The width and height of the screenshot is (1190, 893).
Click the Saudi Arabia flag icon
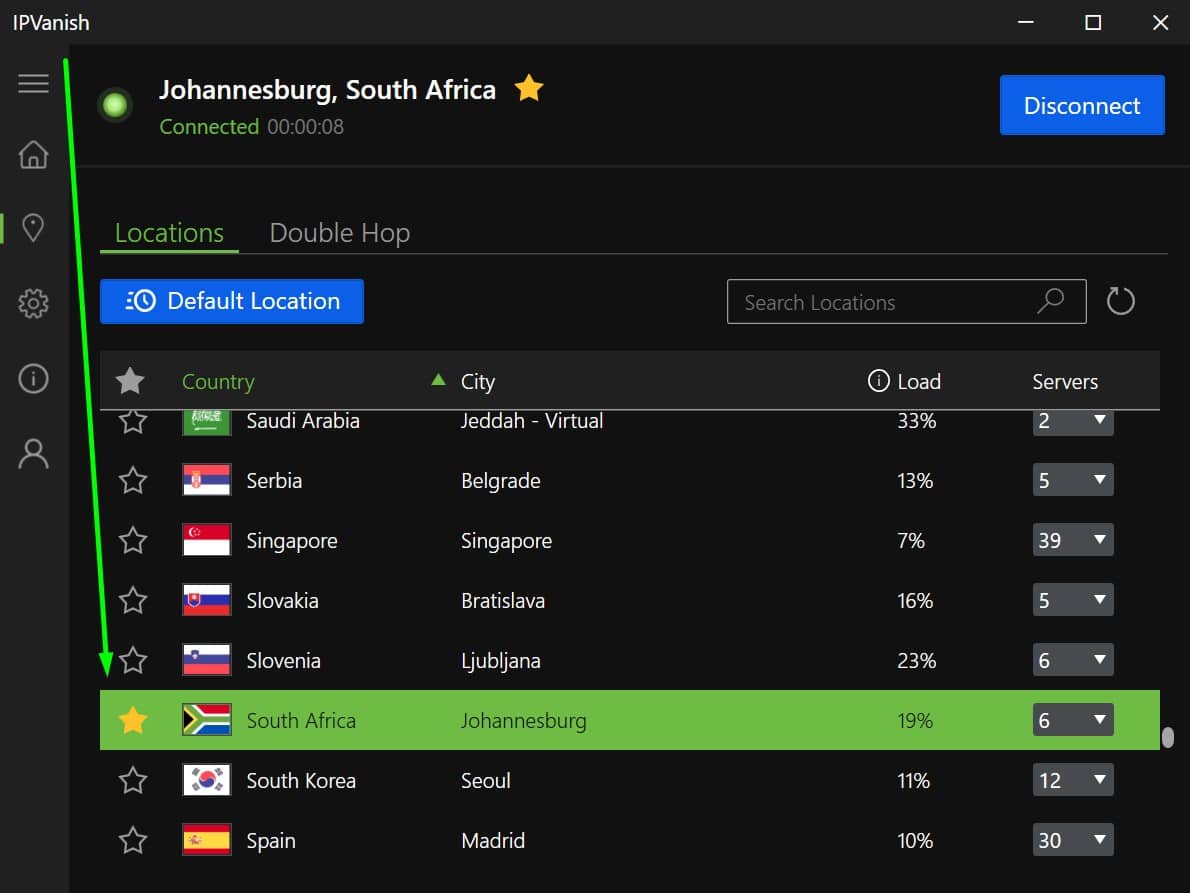pyautogui.click(x=206, y=421)
